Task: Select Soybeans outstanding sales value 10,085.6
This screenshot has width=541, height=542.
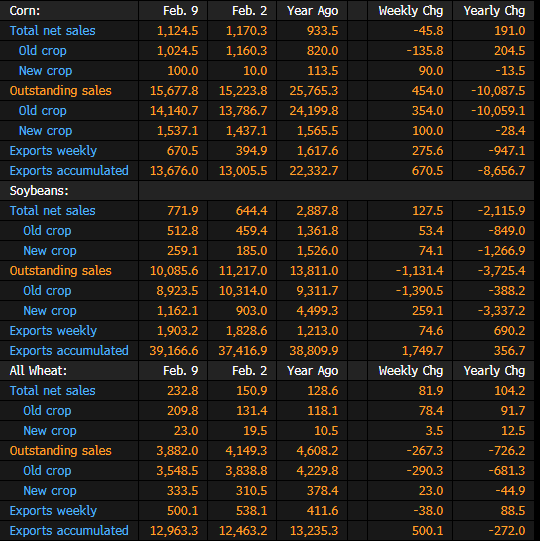Action: [x=174, y=271]
